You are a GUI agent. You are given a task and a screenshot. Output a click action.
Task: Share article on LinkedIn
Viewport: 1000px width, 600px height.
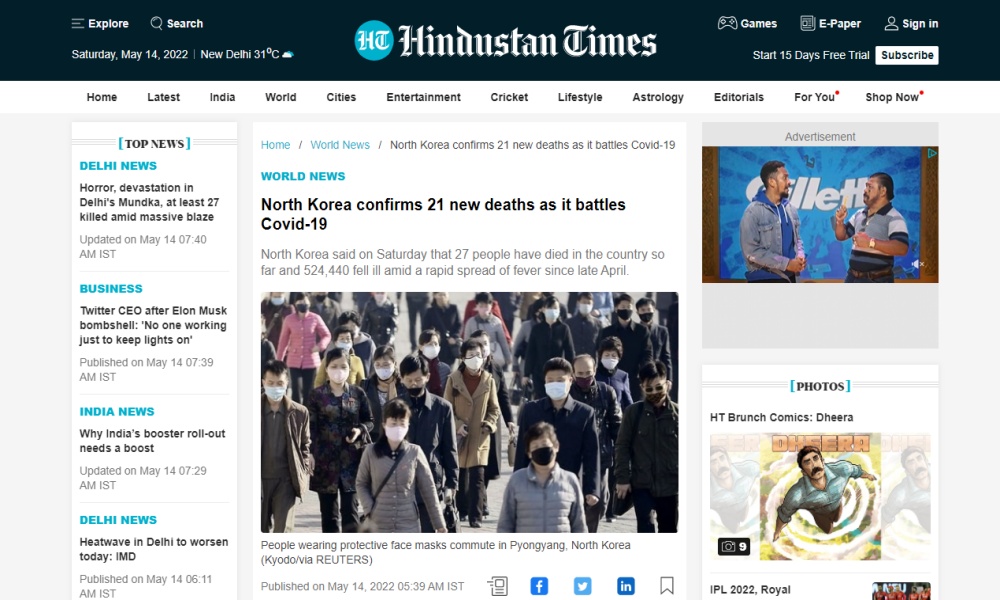625,586
